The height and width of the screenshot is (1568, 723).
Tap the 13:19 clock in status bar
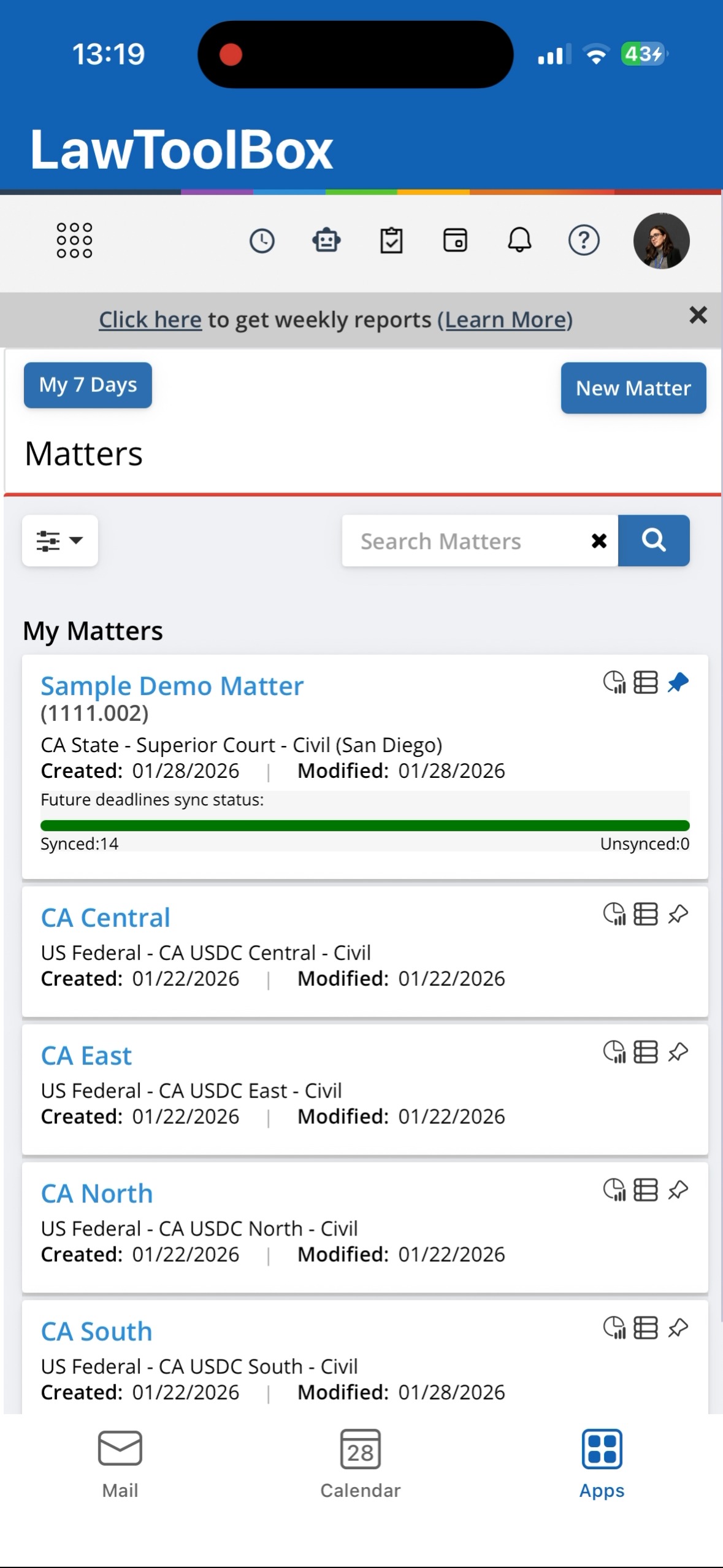click(109, 54)
